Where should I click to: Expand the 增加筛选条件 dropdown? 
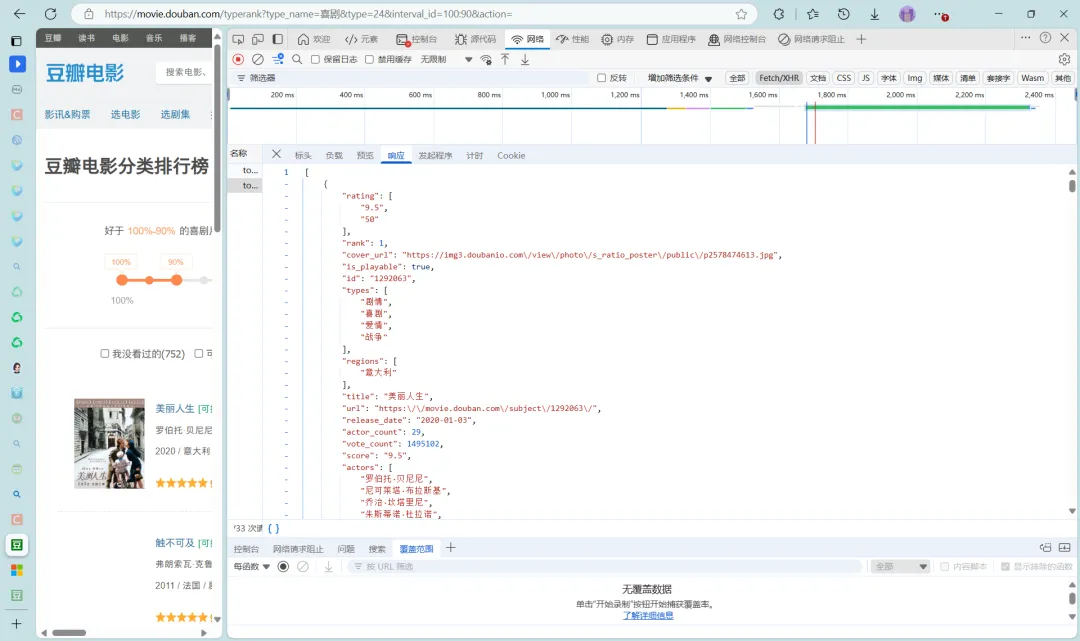click(679, 78)
